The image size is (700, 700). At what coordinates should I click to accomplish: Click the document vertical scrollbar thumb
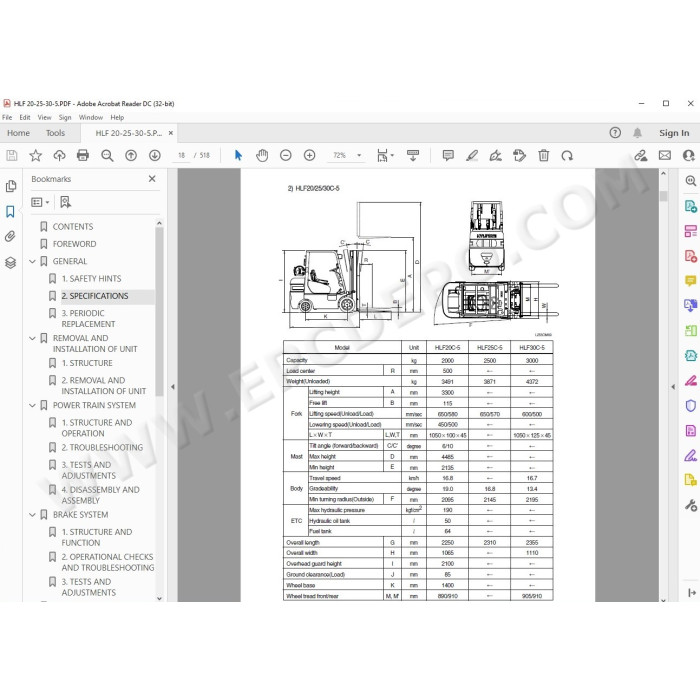663,196
